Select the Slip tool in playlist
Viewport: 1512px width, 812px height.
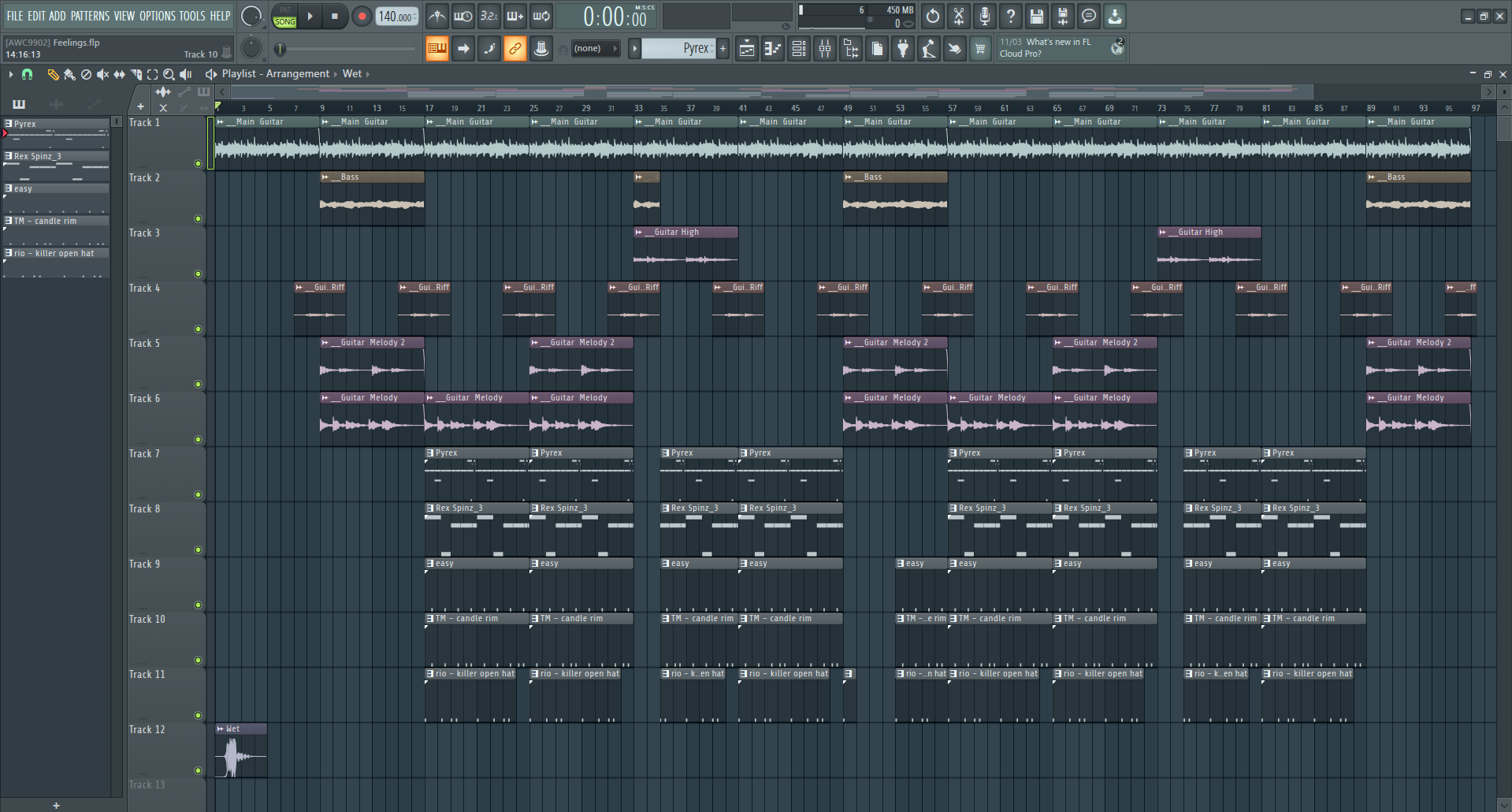[x=119, y=74]
